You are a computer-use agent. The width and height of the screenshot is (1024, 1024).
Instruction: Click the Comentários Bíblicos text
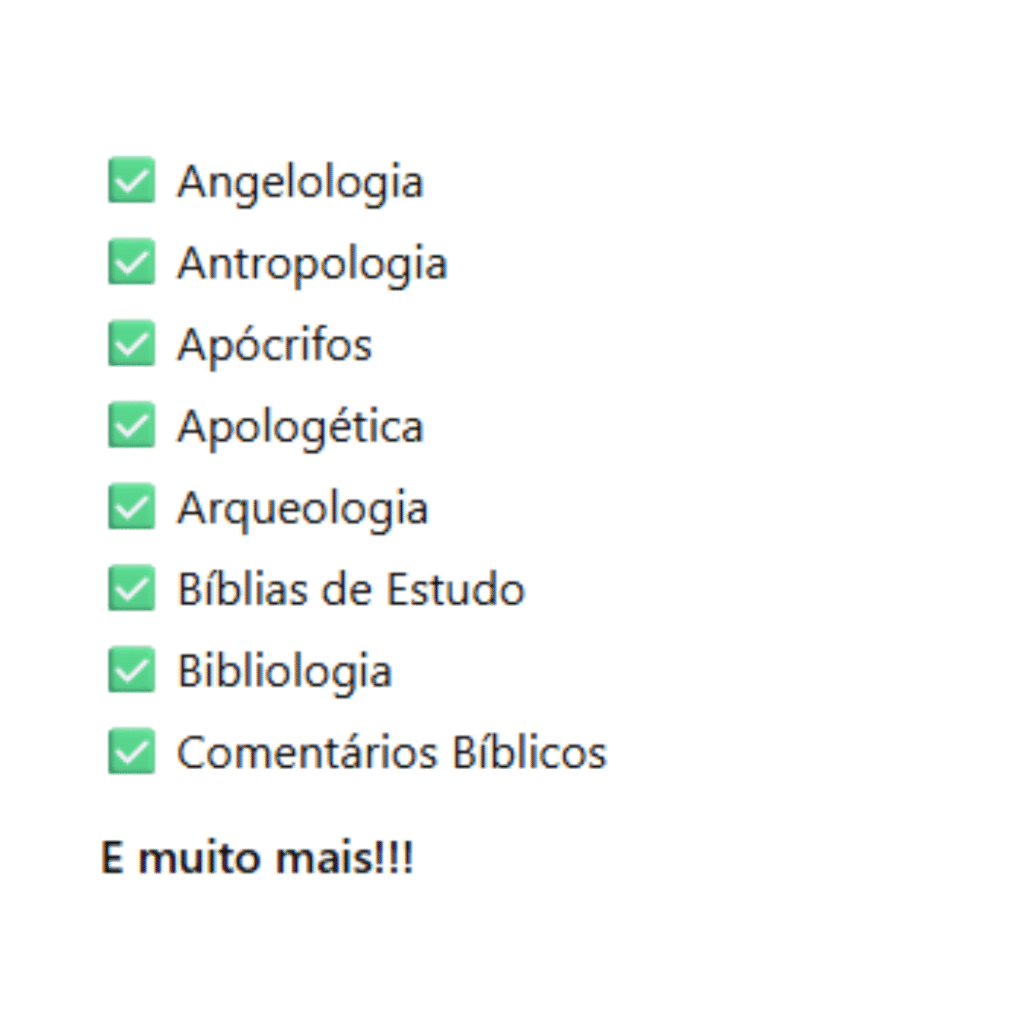coord(392,752)
